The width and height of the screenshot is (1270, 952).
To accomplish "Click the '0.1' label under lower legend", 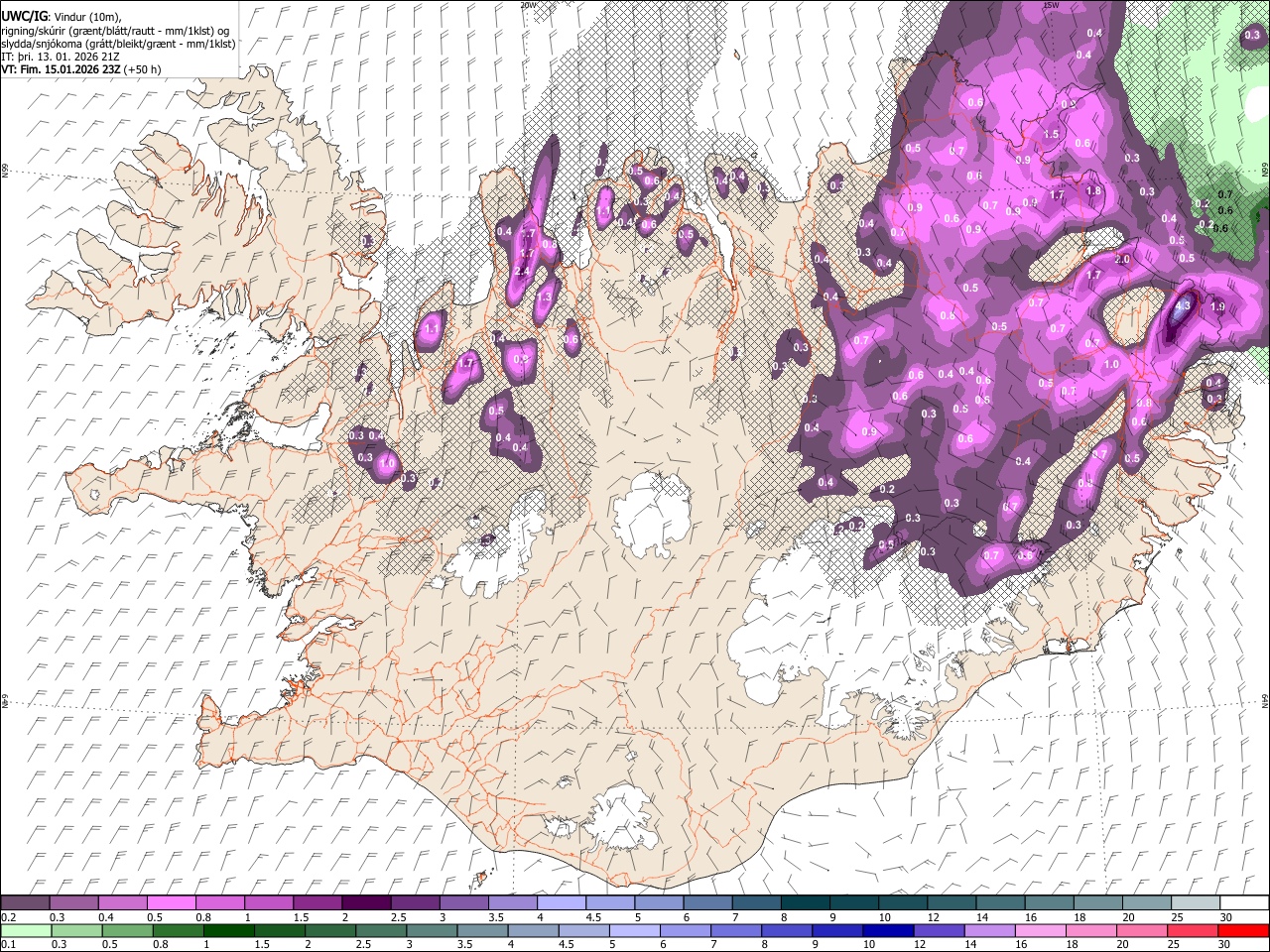I will pyautogui.click(x=8, y=944).
